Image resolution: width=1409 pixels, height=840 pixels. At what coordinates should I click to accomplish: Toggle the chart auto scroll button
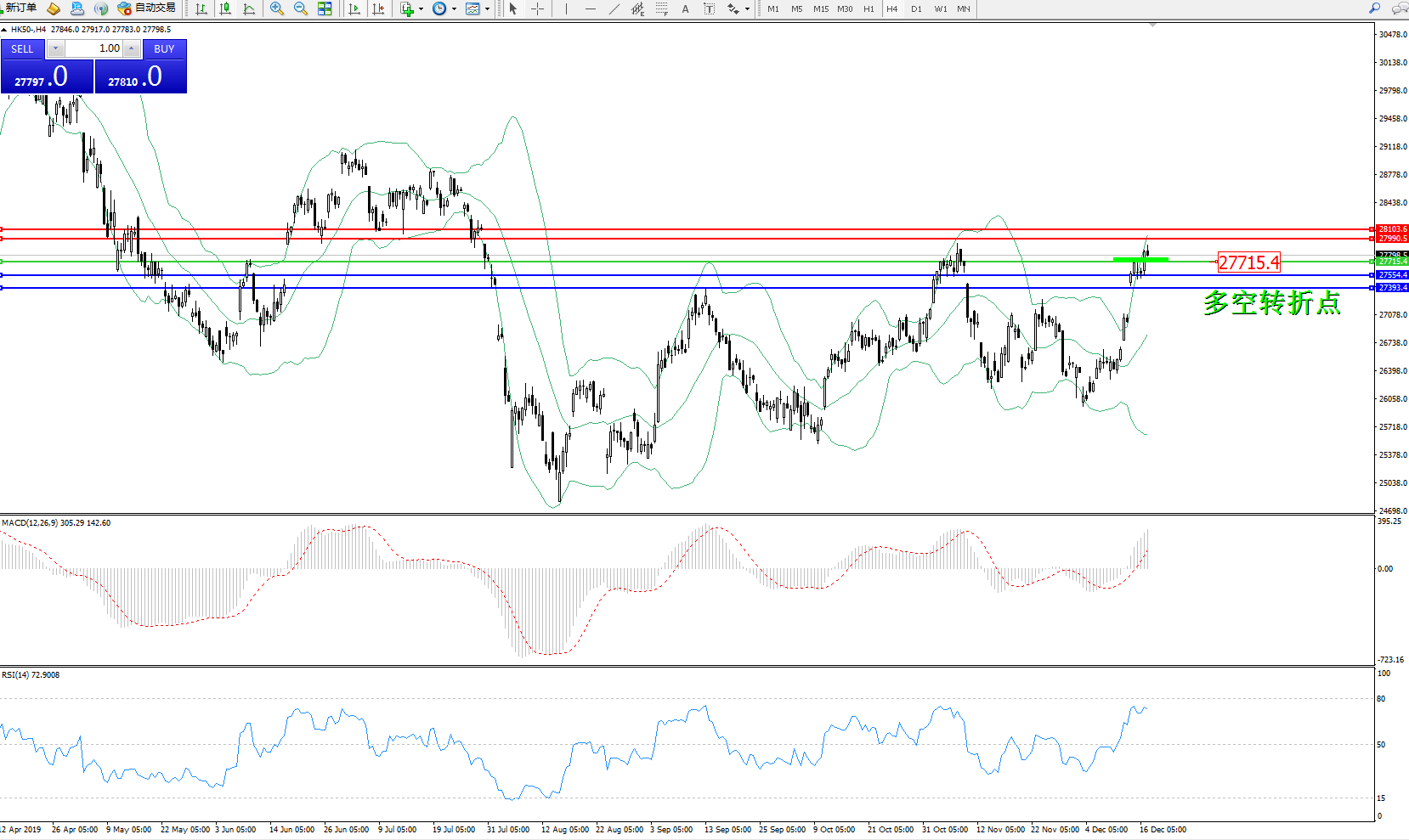click(x=354, y=8)
